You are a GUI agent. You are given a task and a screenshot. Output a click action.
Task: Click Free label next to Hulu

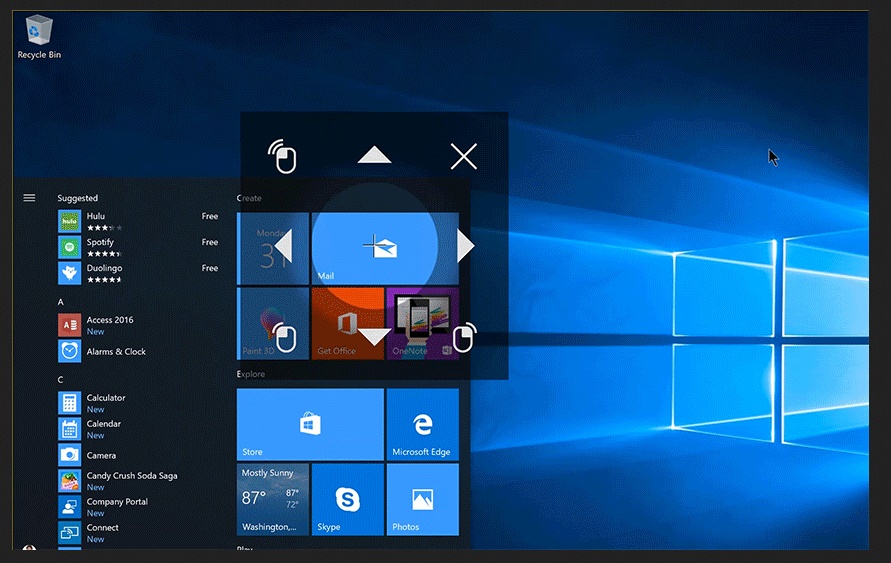pyautogui.click(x=210, y=216)
